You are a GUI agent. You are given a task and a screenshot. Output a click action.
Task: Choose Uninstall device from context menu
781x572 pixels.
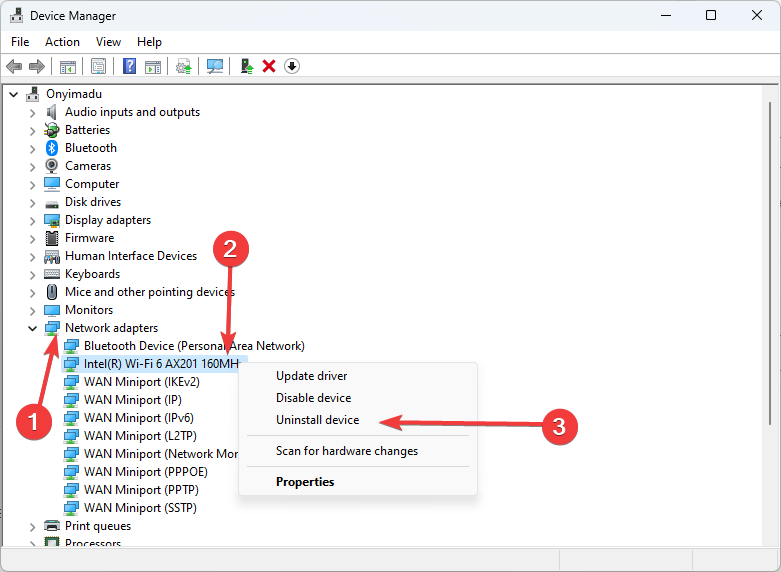click(x=317, y=420)
